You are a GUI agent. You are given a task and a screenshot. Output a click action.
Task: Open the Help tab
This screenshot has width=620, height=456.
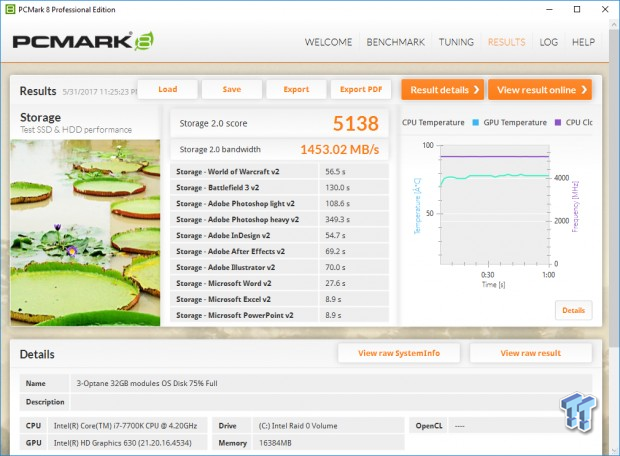(583, 42)
